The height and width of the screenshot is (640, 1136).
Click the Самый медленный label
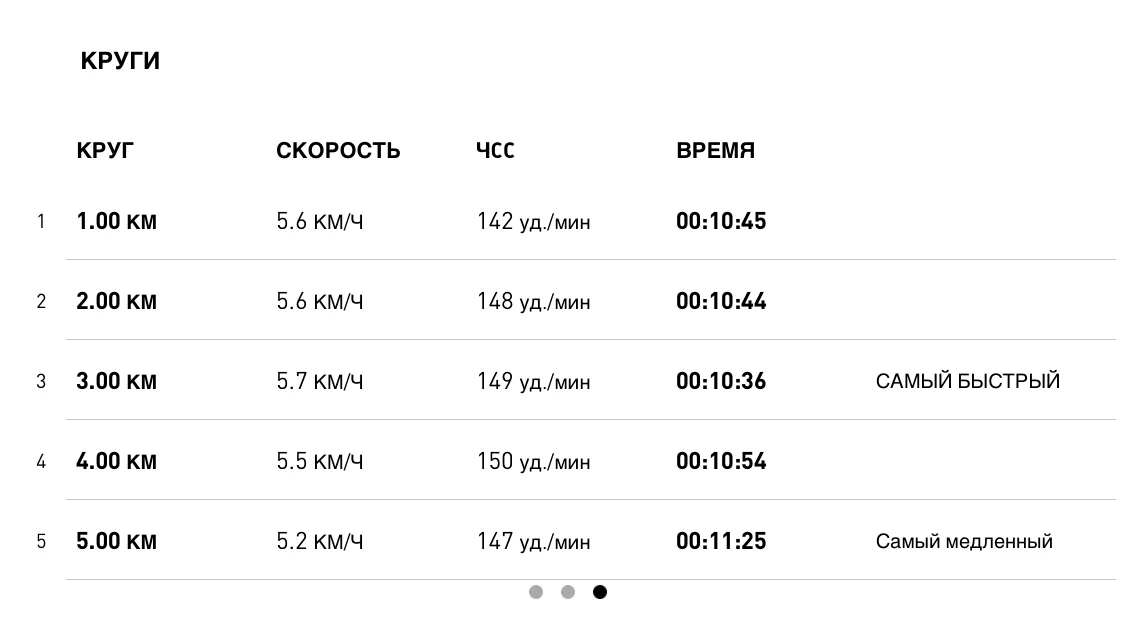(964, 541)
